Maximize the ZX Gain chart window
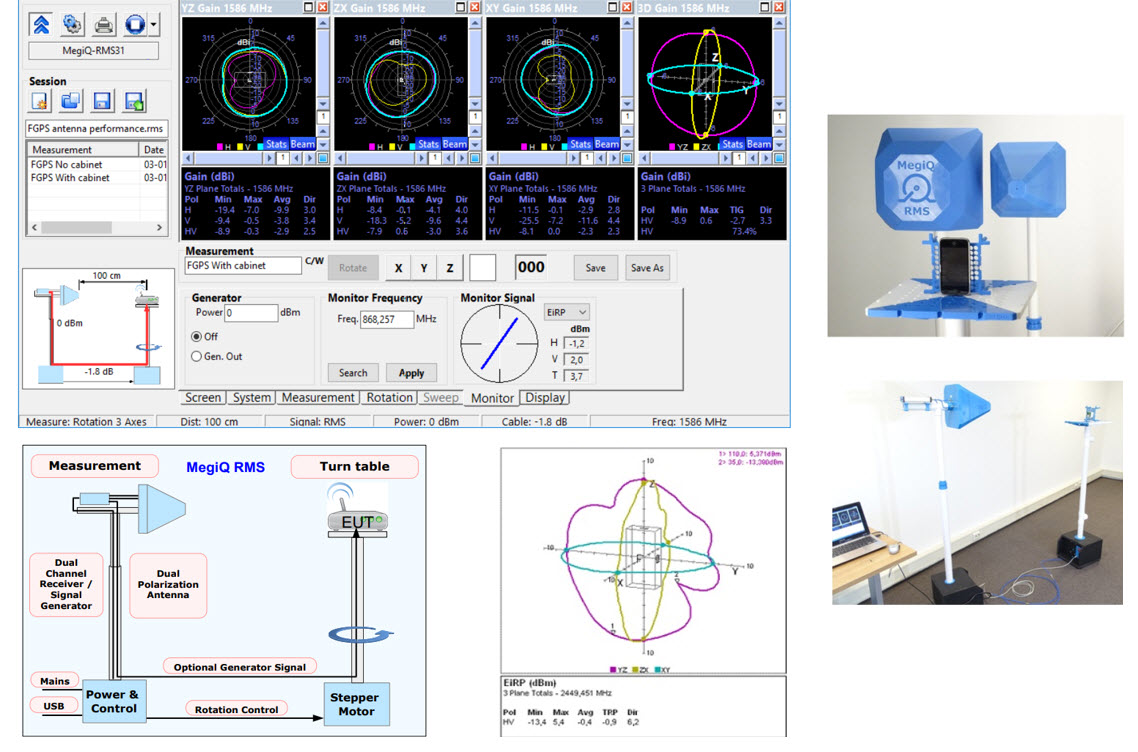 pos(461,7)
